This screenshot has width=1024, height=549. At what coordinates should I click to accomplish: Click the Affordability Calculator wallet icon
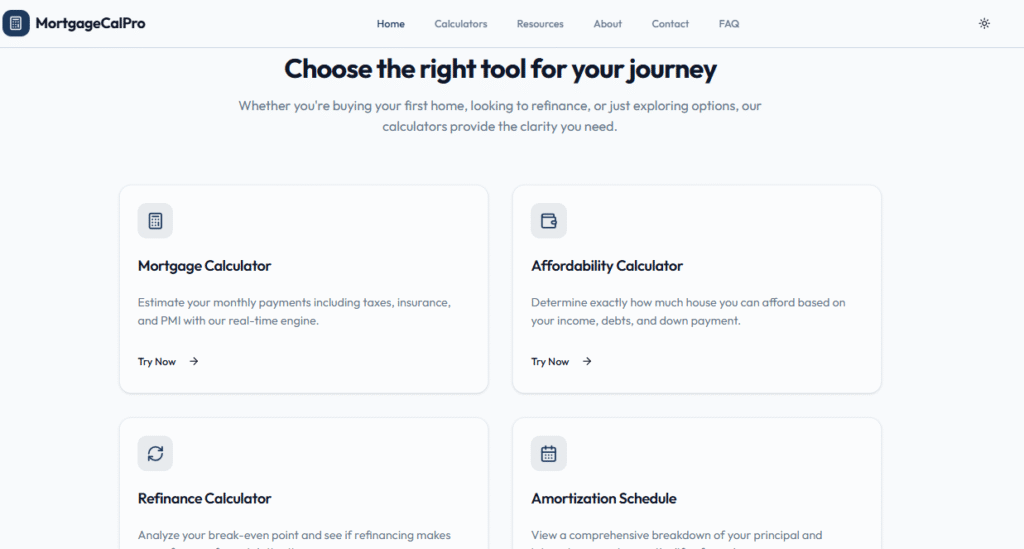tap(549, 221)
